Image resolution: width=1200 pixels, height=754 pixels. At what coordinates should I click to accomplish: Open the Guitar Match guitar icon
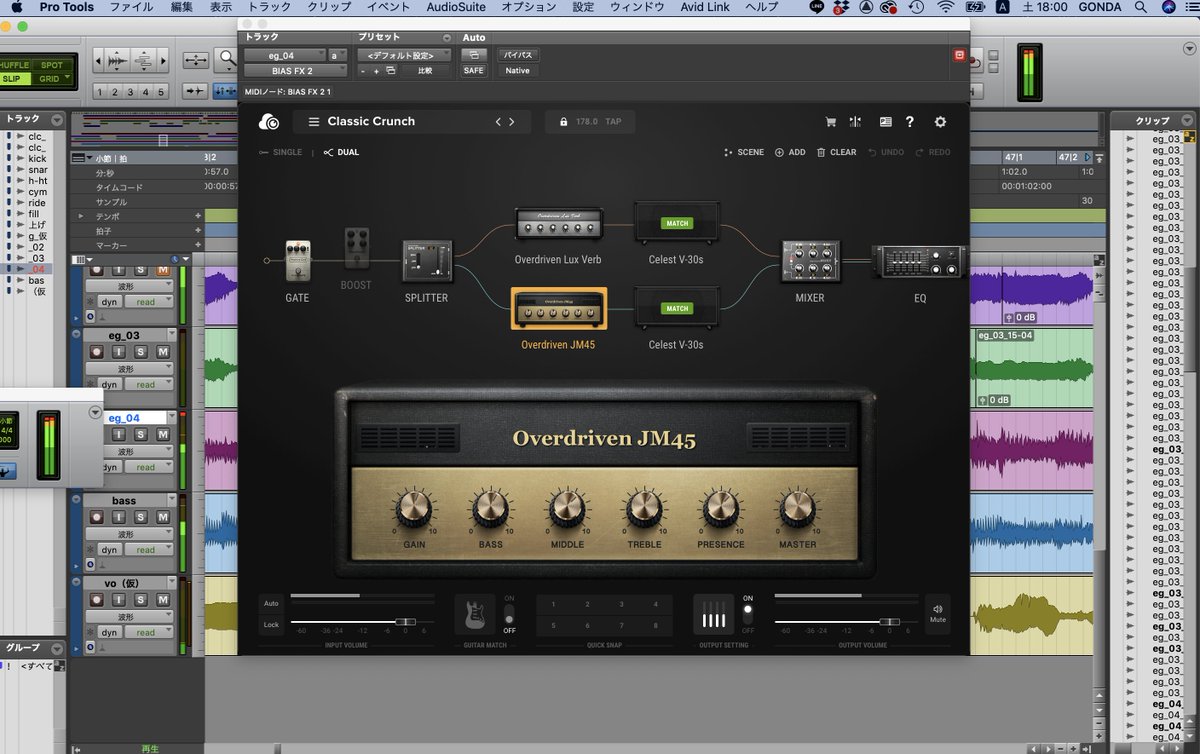pyautogui.click(x=475, y=614)
